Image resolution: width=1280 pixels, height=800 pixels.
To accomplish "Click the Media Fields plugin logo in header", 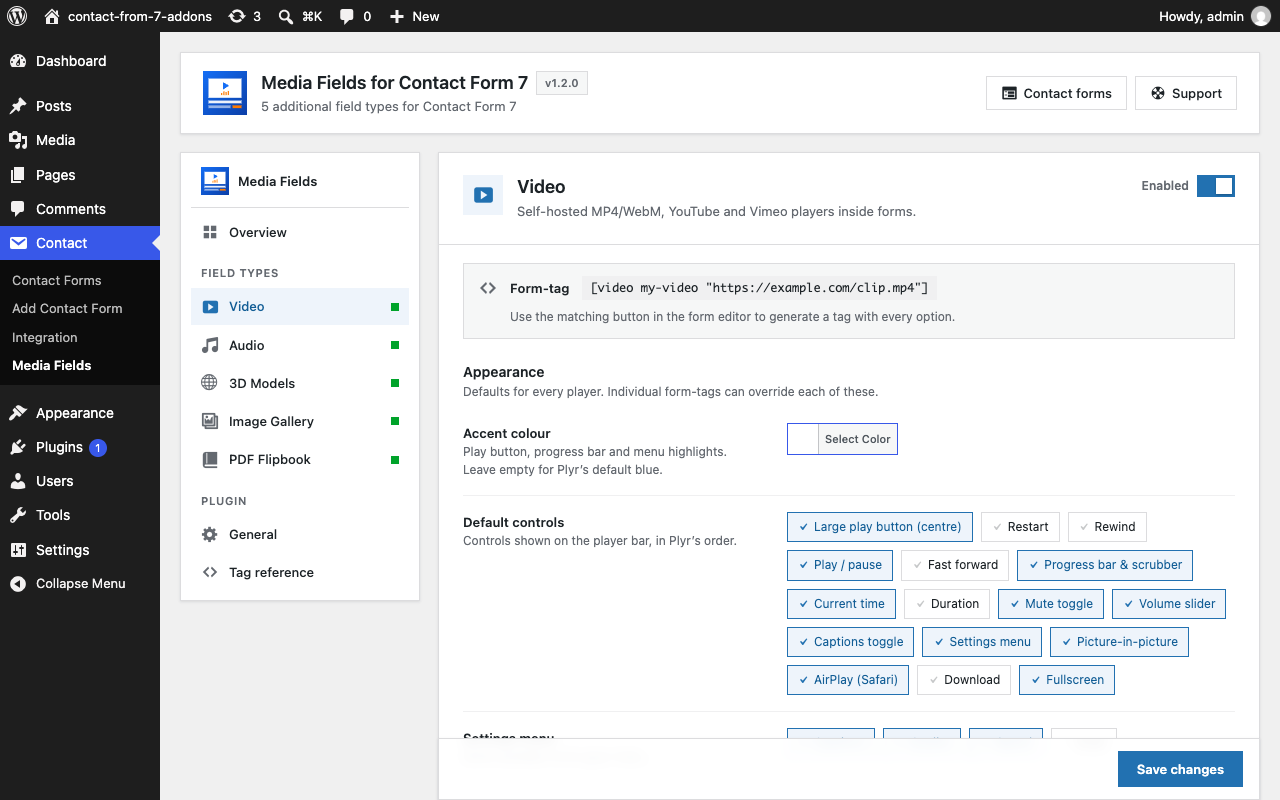I will click(225, 93).
